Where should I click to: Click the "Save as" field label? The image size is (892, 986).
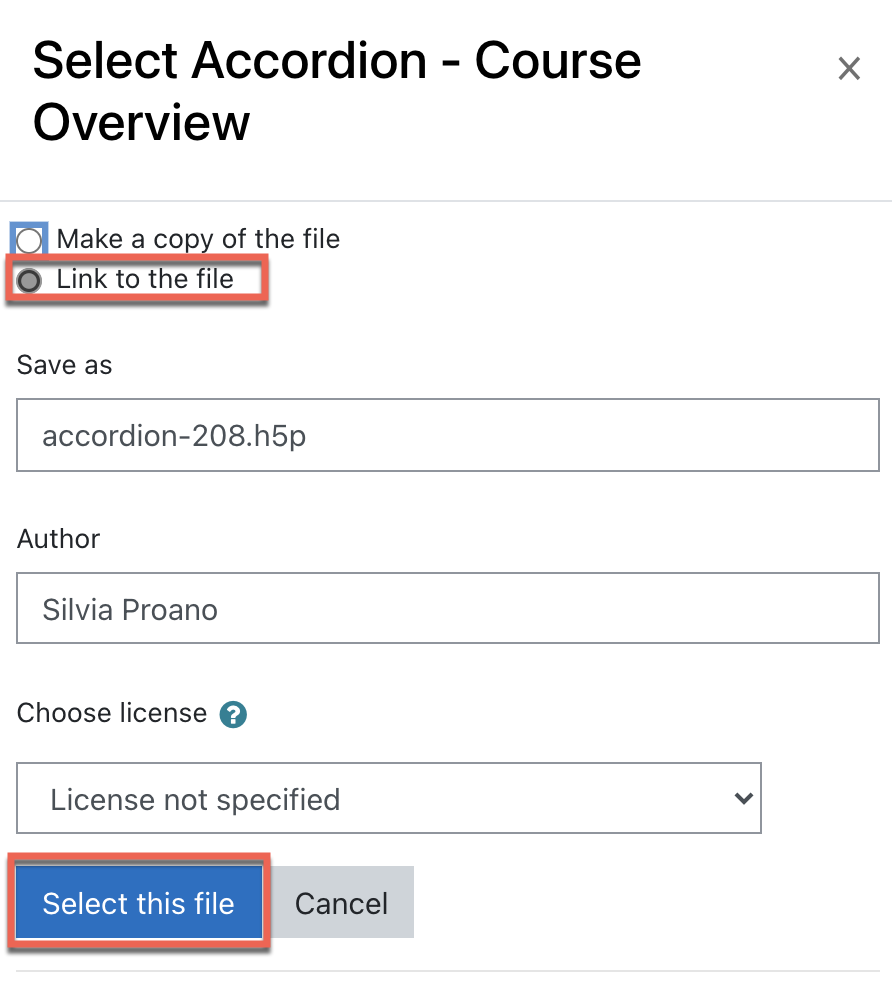point(64,365)
